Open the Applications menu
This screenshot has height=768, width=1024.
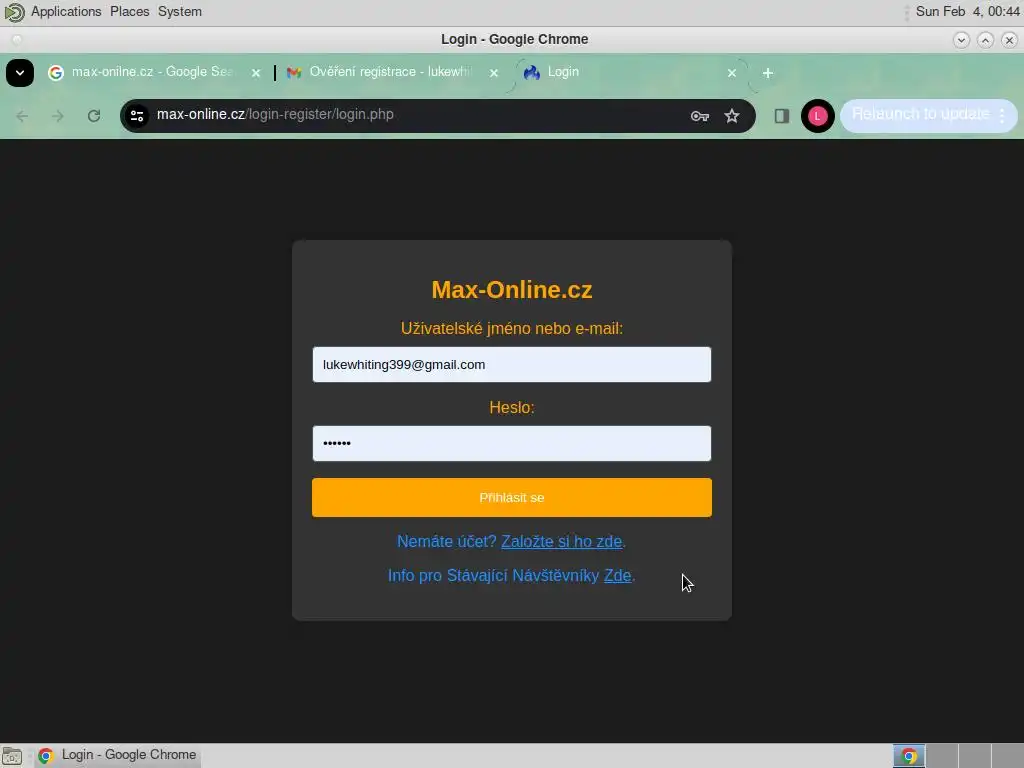(66, 12)
